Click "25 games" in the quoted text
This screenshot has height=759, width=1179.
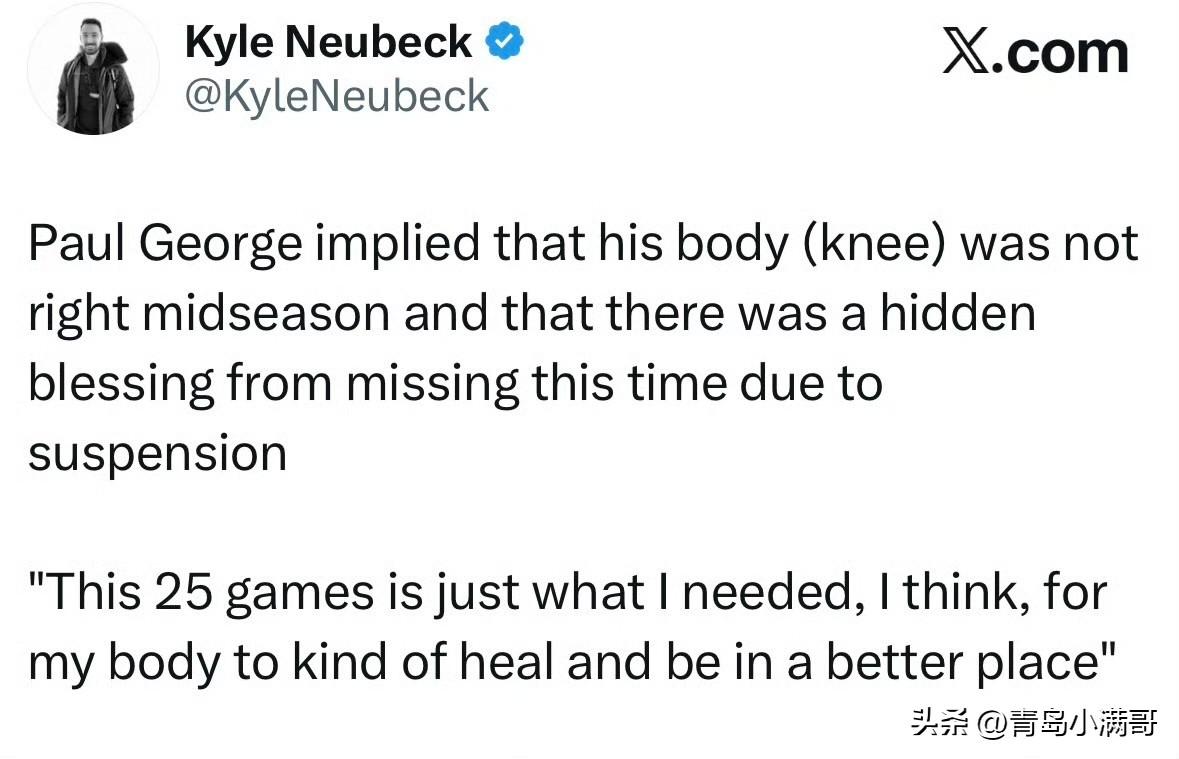(x=265, y=593)
